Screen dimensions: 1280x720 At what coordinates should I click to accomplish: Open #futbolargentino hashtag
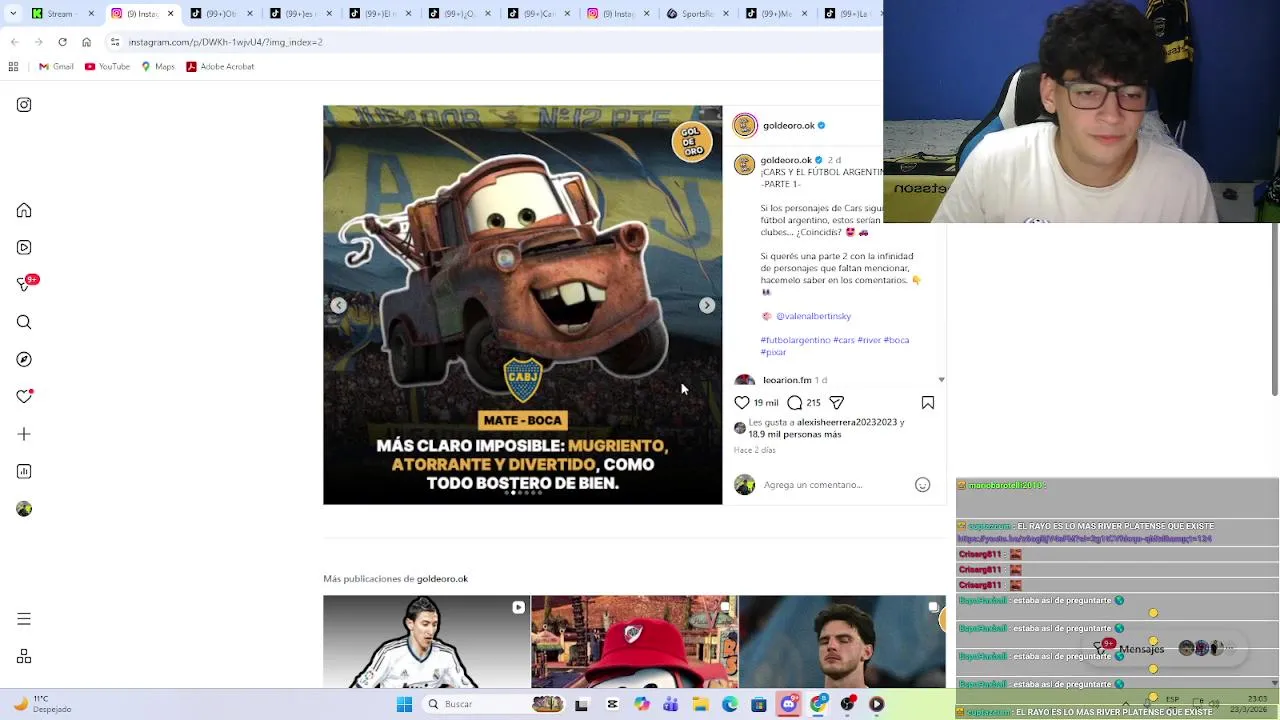click(x=795, y=340)
